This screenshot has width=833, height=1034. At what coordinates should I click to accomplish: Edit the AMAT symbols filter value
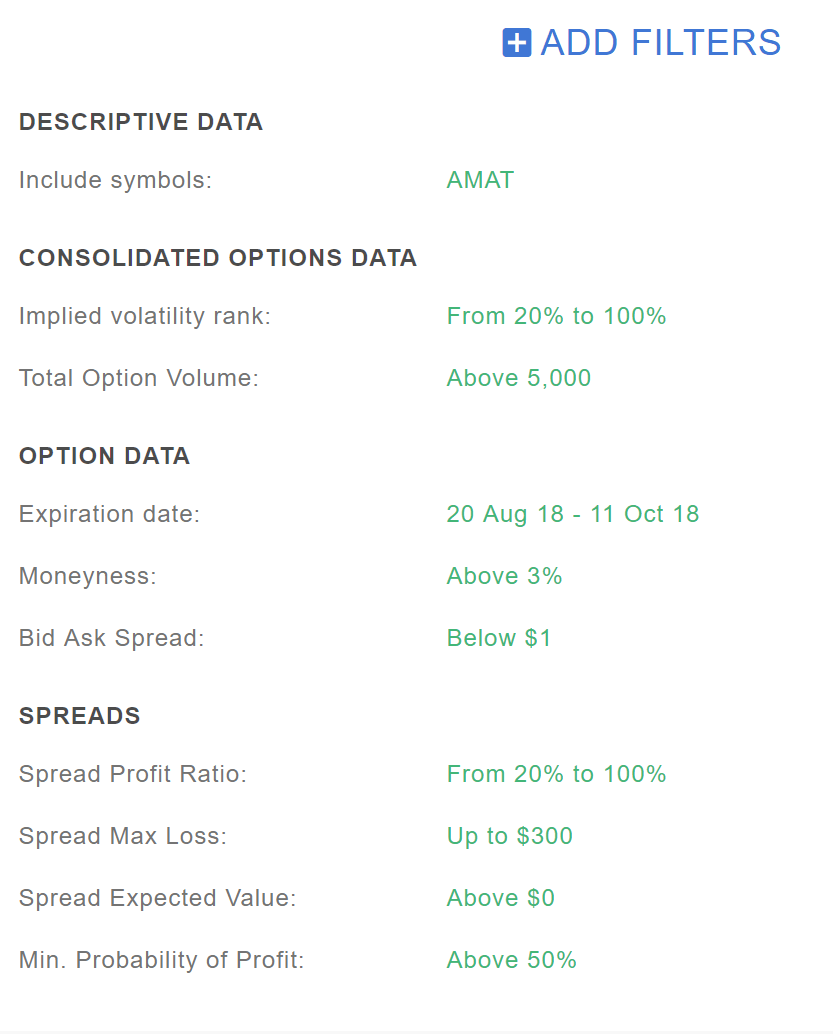[x=480, y=180]
